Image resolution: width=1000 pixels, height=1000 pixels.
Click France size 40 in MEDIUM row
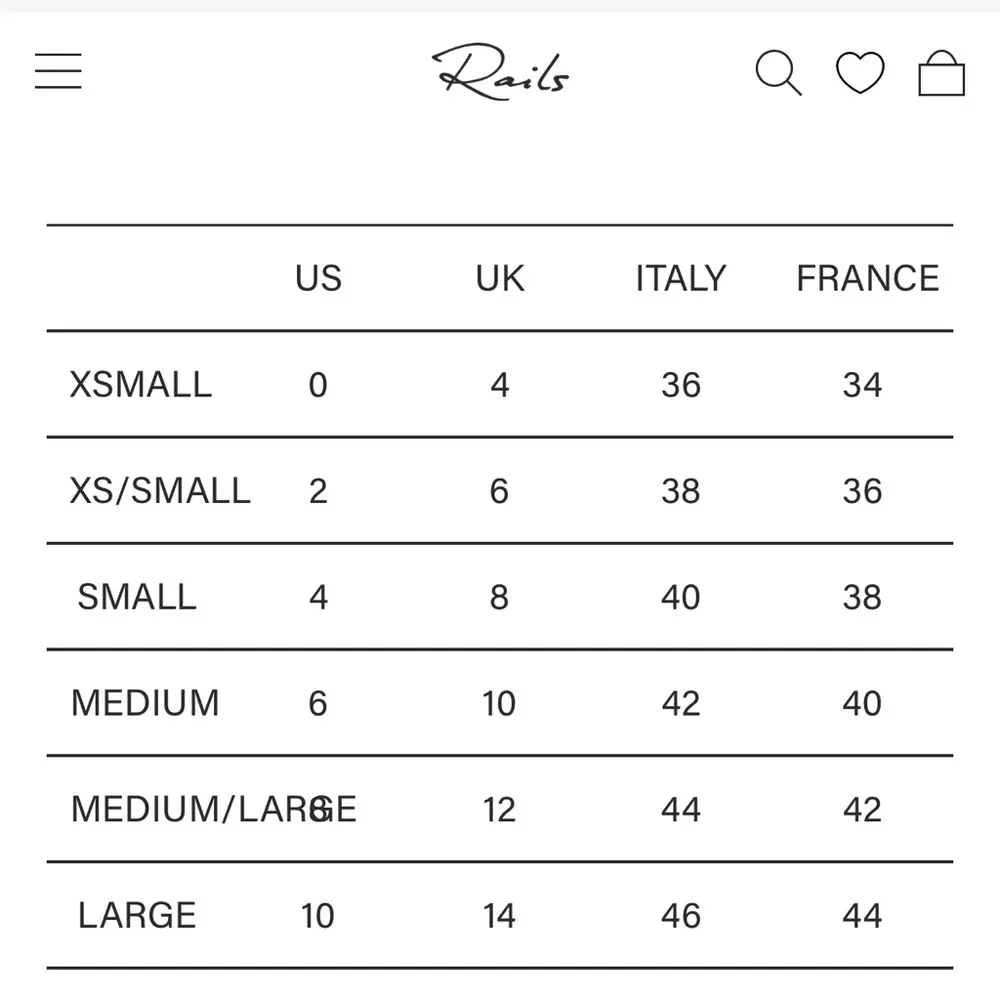click(x=862, y=703)
